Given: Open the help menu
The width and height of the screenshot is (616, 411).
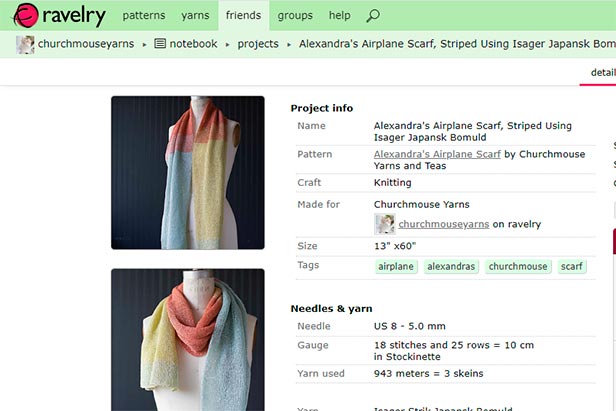Looking at the screenshot, I should [339, 15].
